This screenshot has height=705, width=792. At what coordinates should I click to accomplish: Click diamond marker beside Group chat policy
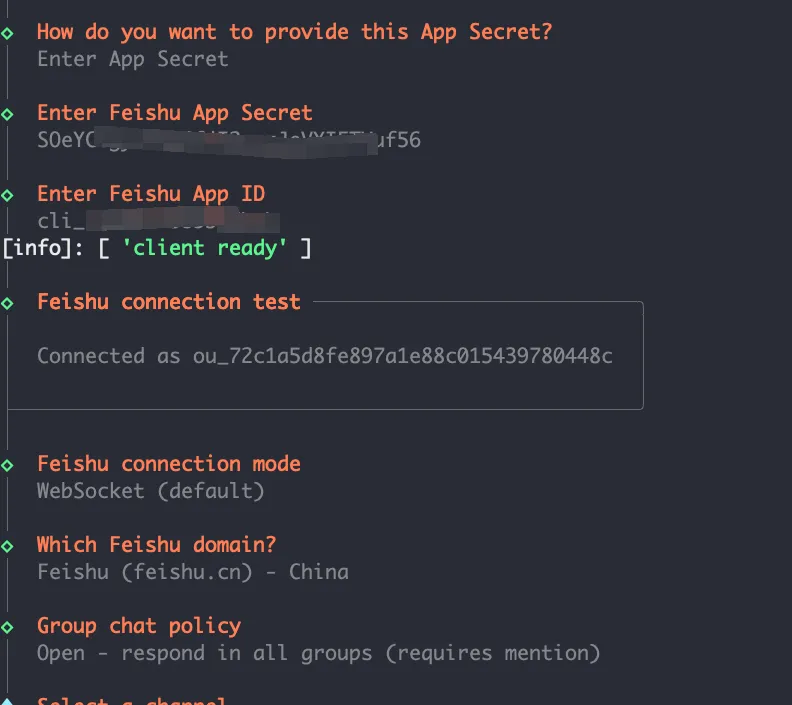point(8,626)
